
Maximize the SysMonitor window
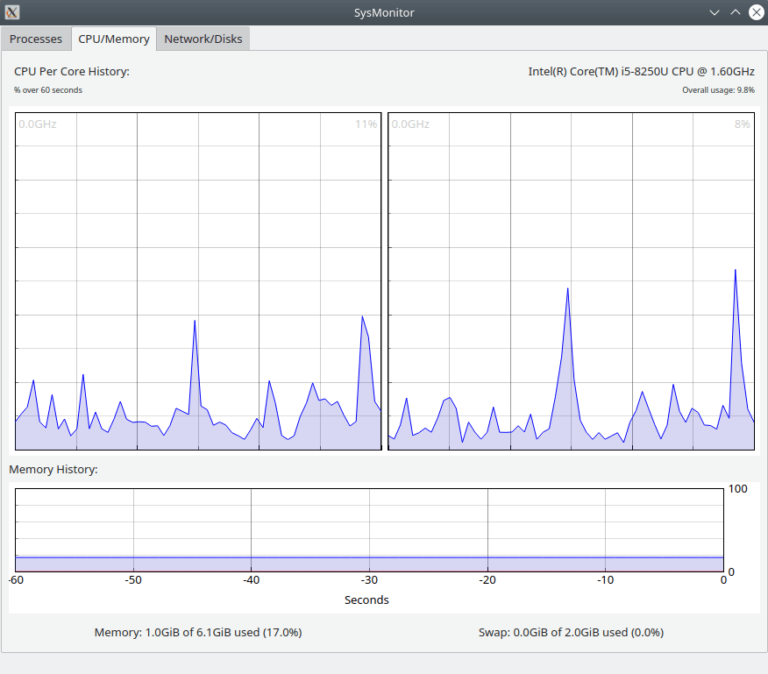735,12
